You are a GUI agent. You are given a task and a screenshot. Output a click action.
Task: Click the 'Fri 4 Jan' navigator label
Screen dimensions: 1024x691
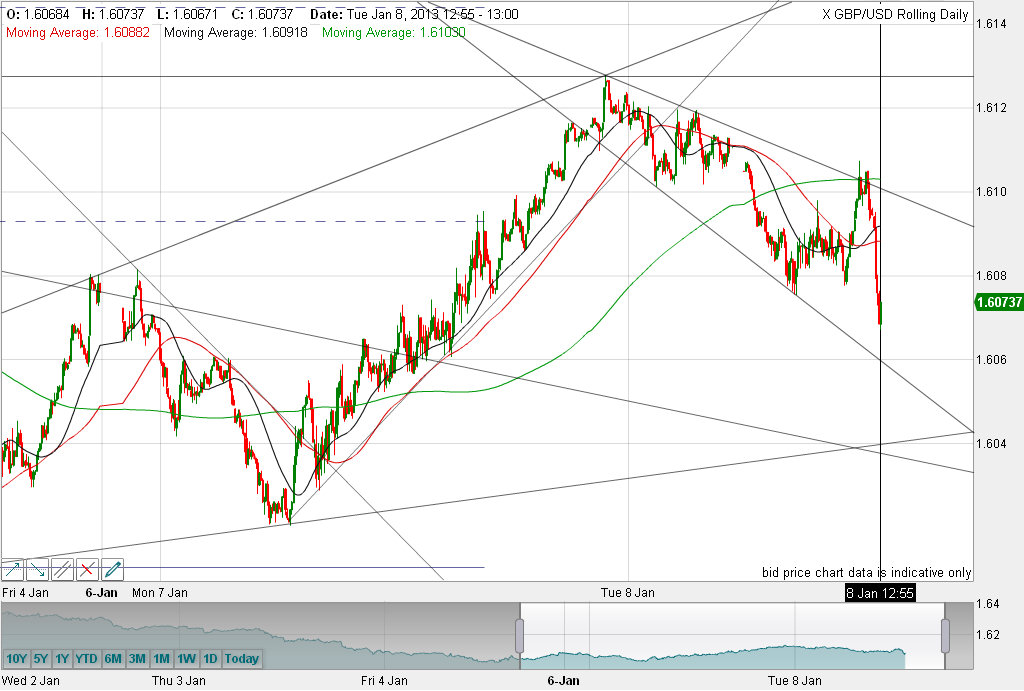(384, 681)
